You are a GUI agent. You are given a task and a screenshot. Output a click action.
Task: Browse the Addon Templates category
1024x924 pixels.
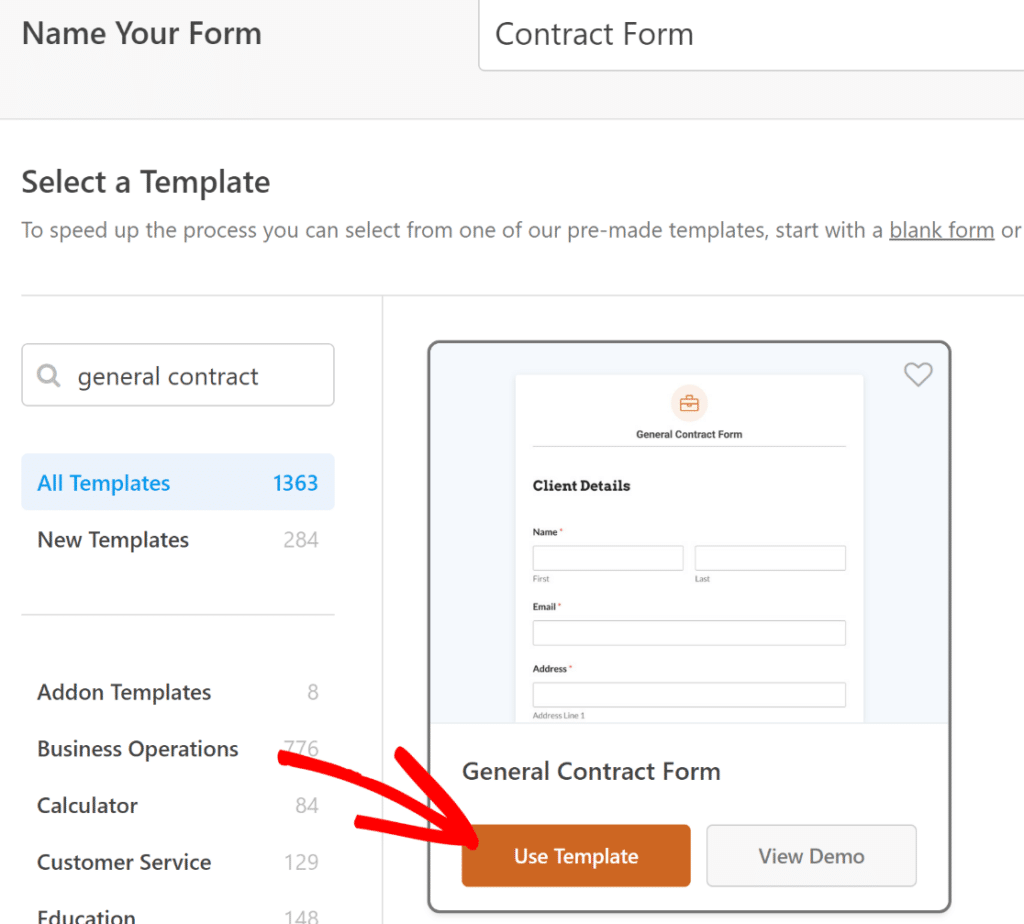[124, 692]
